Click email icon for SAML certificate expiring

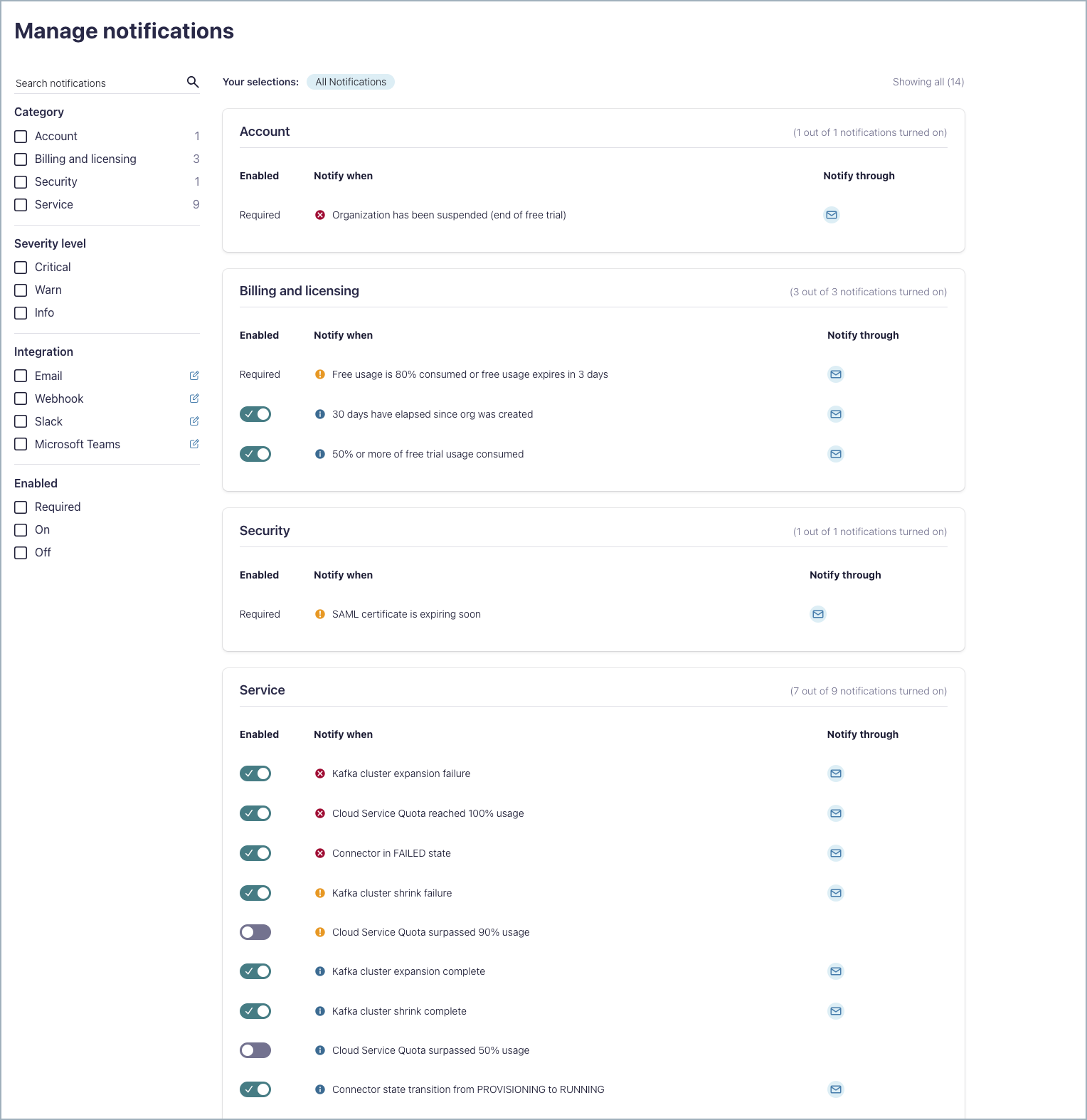click(818, 614)
